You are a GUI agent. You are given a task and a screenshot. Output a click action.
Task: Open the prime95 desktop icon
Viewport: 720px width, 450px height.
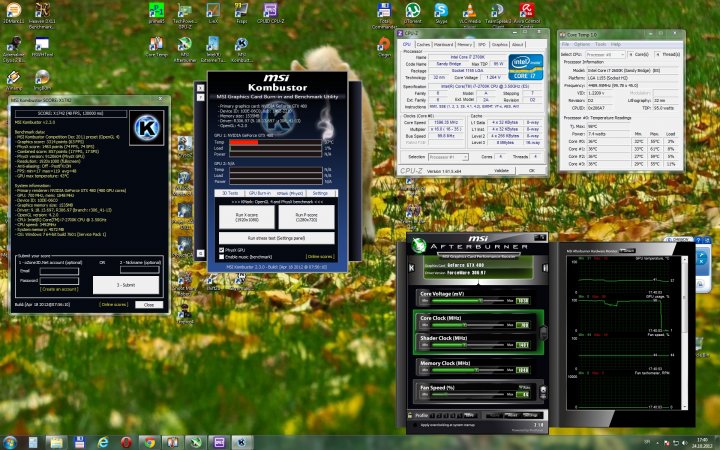click(157, 13)
